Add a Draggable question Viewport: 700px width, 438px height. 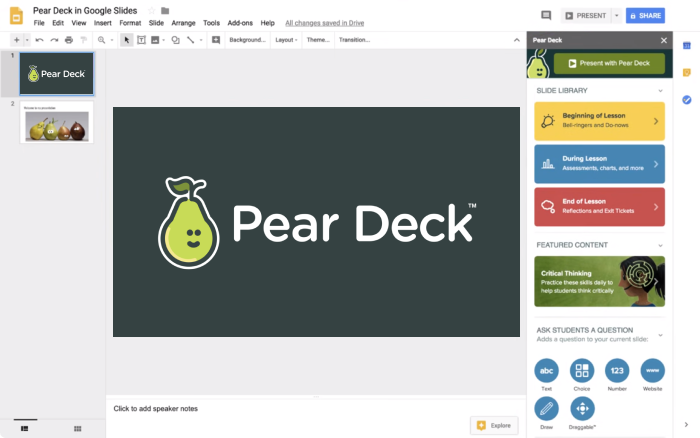point(582,409)
